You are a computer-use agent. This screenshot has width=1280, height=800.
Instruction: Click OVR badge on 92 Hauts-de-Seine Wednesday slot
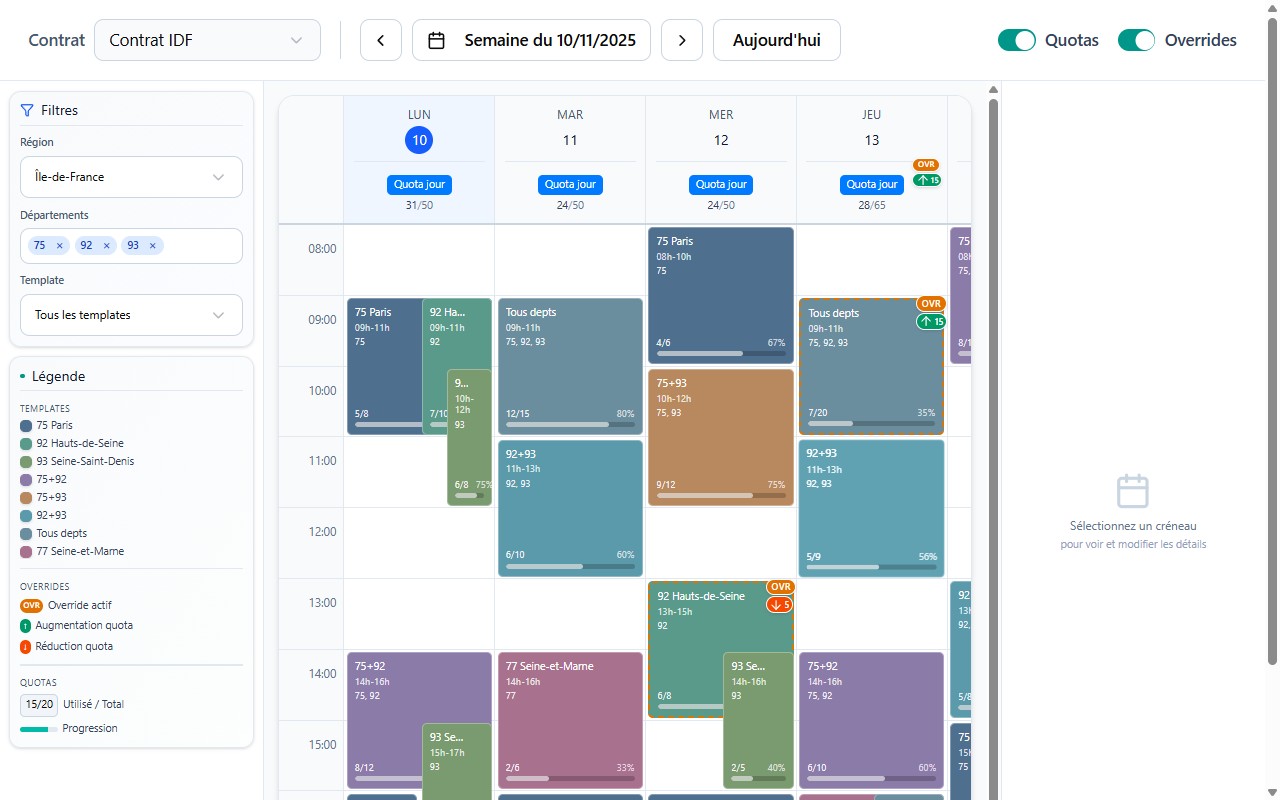coord(780,587)
